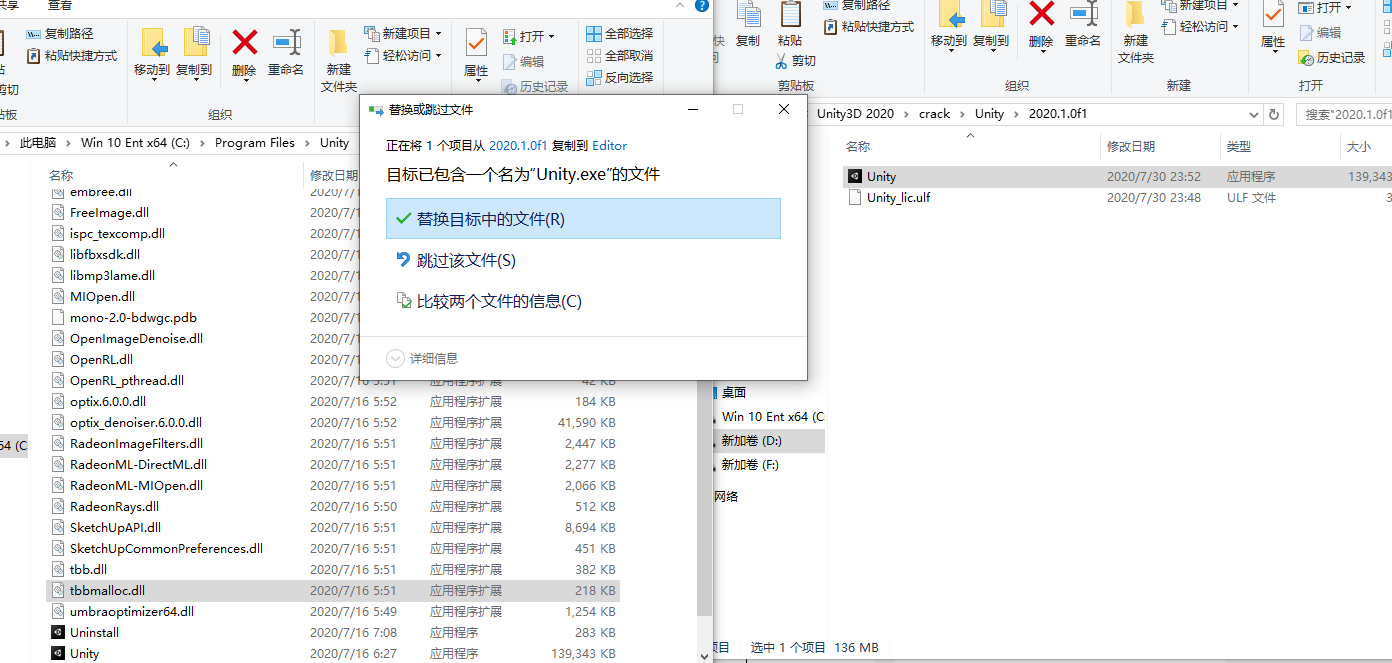Select 新加卷 (F:) drive in navigation pane
The width and height of the screenshot is (1392, 663).
750,465
